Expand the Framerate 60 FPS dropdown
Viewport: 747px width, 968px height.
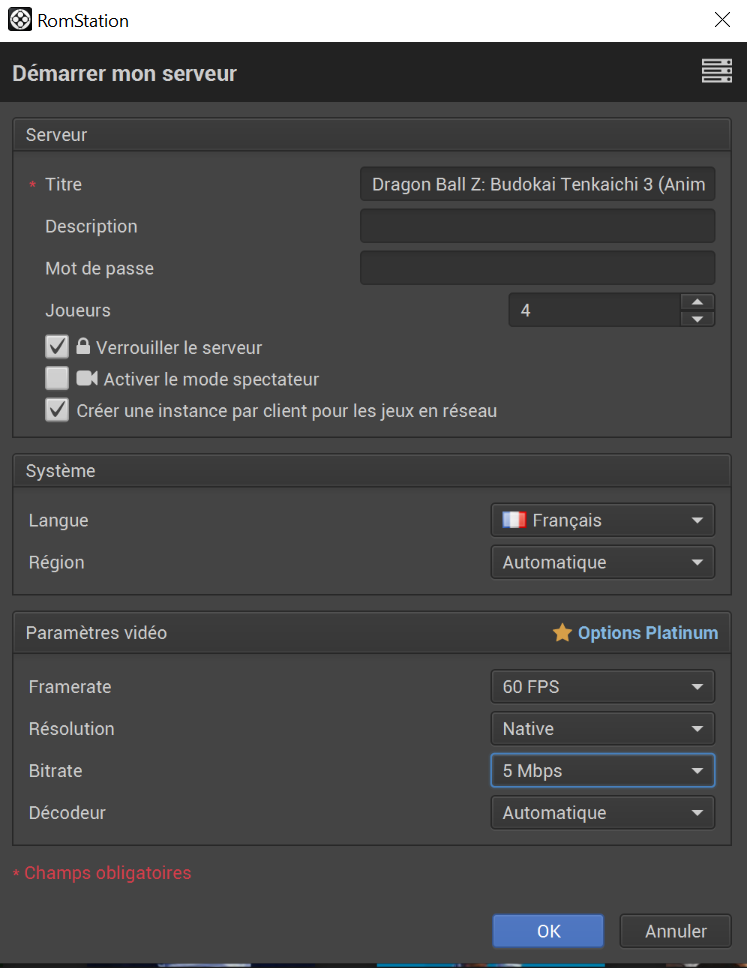click(x=603, y=686)
